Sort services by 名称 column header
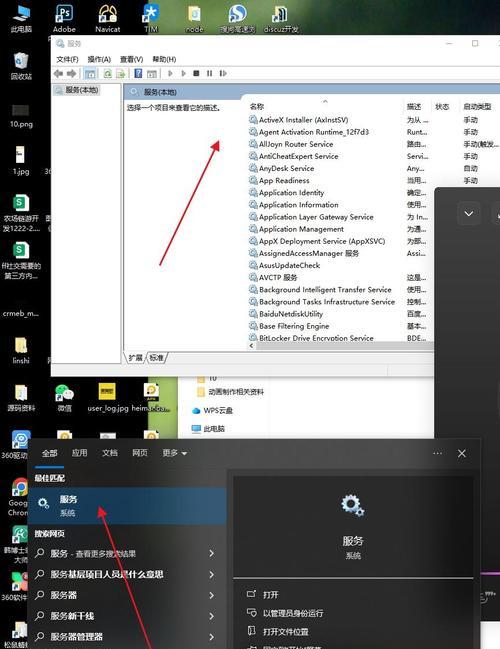The image size is (500, 649). tap(257, 107)
